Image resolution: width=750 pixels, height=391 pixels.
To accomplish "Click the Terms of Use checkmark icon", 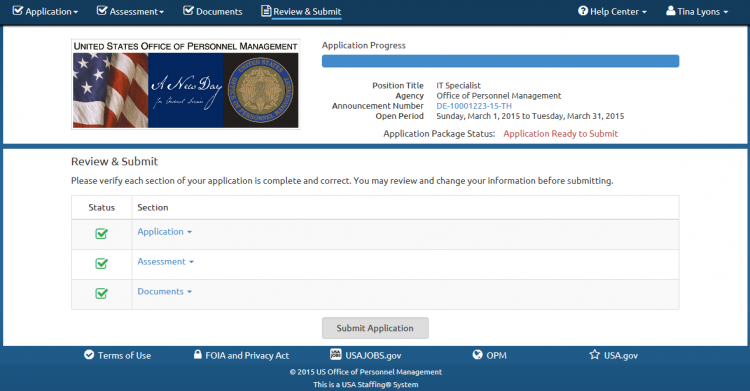I will pyautogui.click(x=89, y=355).
